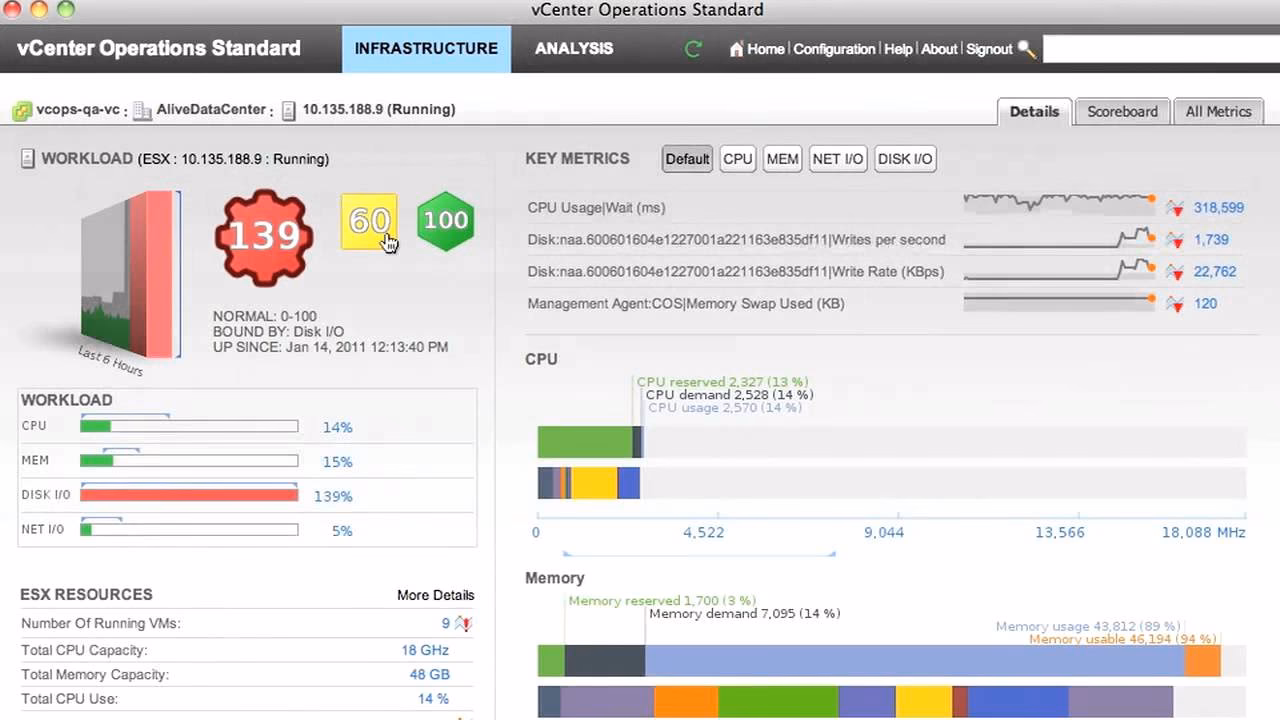
Task: Enable the CPU key metrics filter
Action: coord(737,158)
